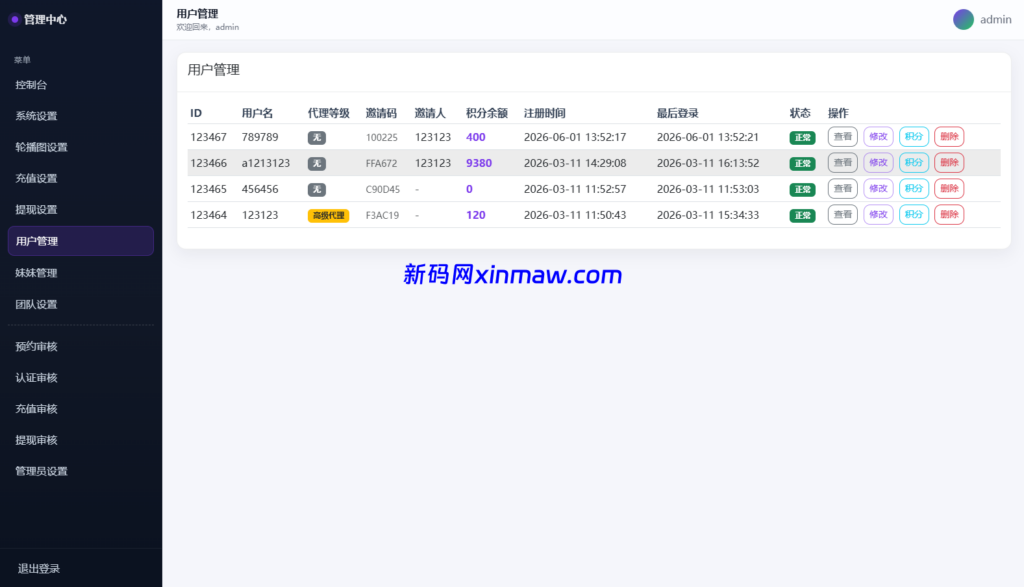Go to 轮播图设置
1024x587 pixels.
81,148
